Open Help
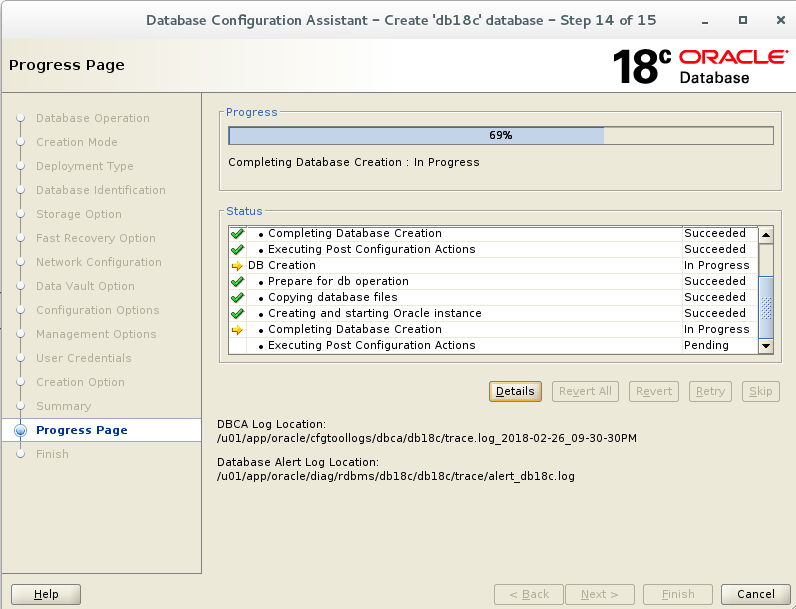 [46, 594]
